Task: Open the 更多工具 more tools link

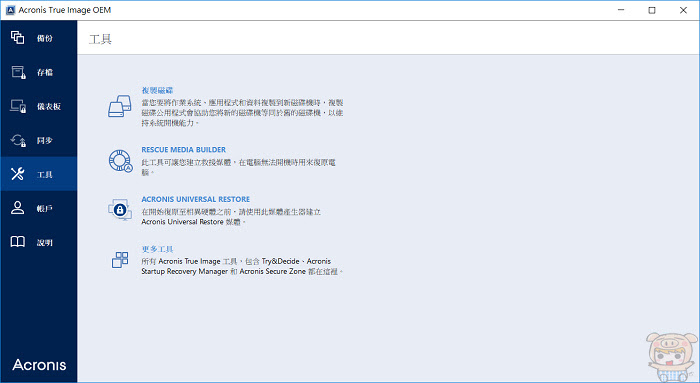Action: [x=157, y=249]
